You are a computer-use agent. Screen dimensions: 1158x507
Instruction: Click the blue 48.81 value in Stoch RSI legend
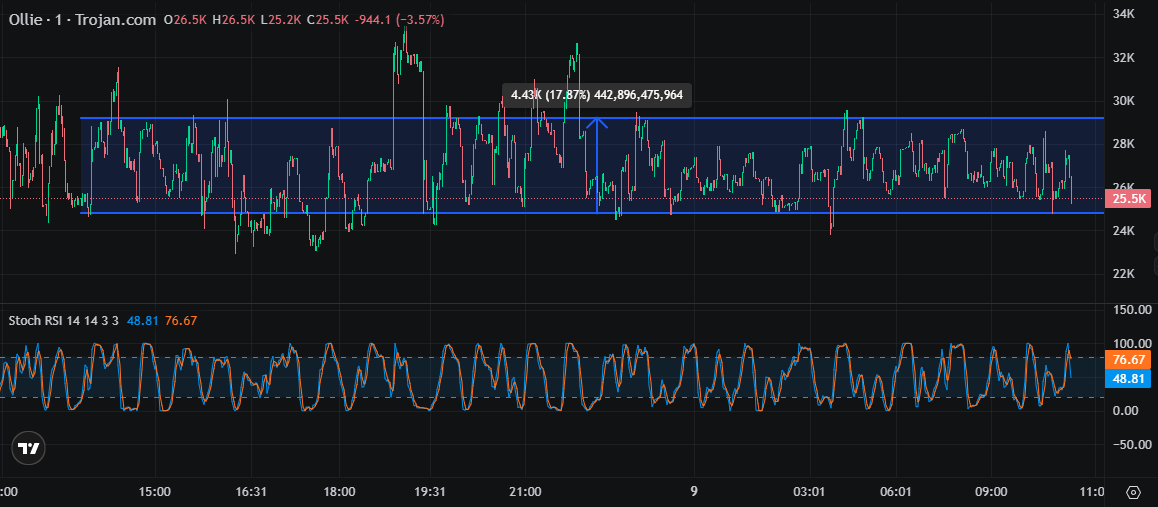click(143, 320)
